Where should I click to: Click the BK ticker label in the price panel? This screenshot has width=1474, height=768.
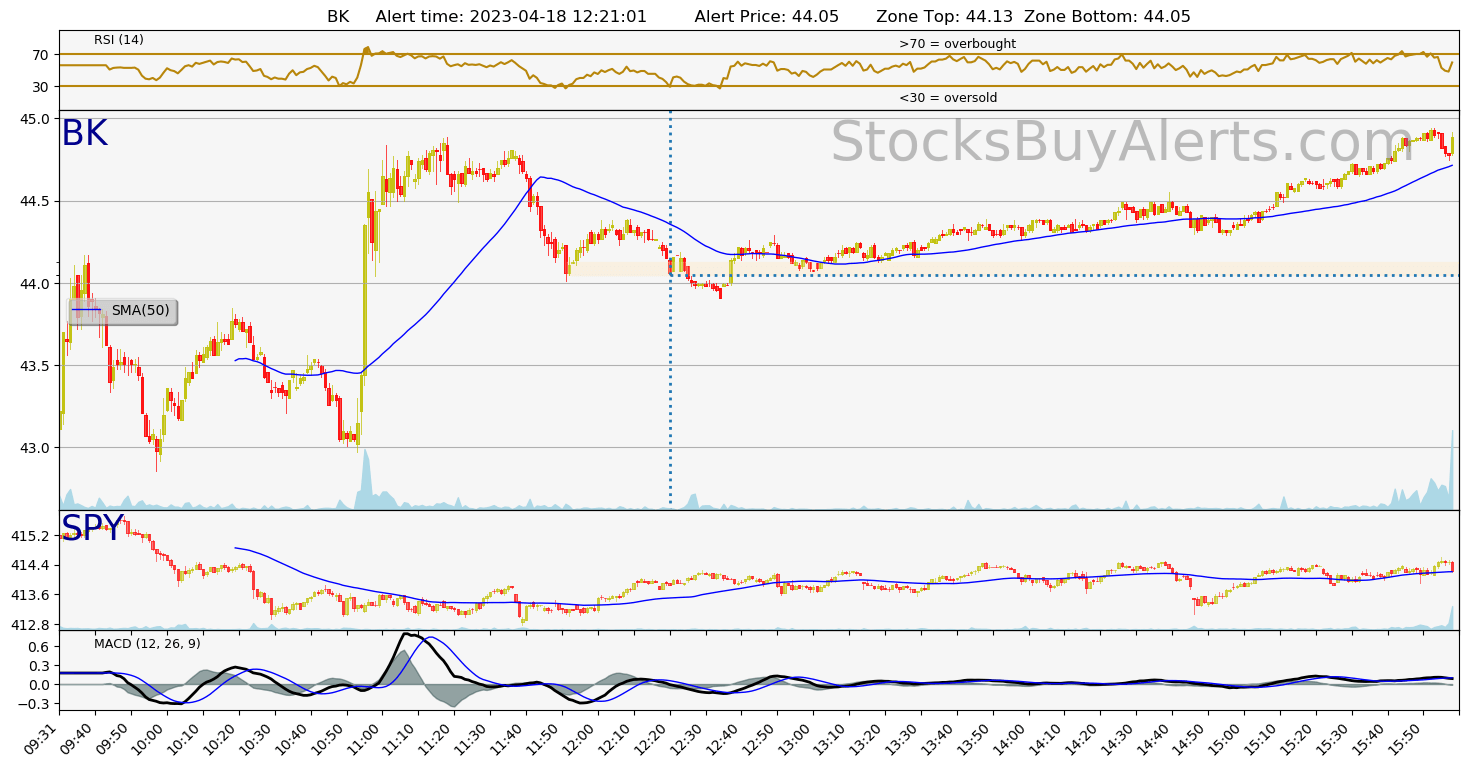pyautogui.click(x=84, y=134)
